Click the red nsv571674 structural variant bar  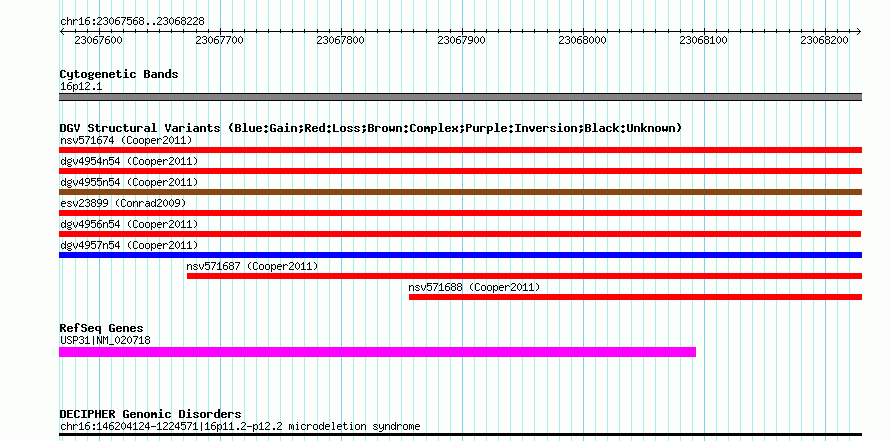coord(460,150)
